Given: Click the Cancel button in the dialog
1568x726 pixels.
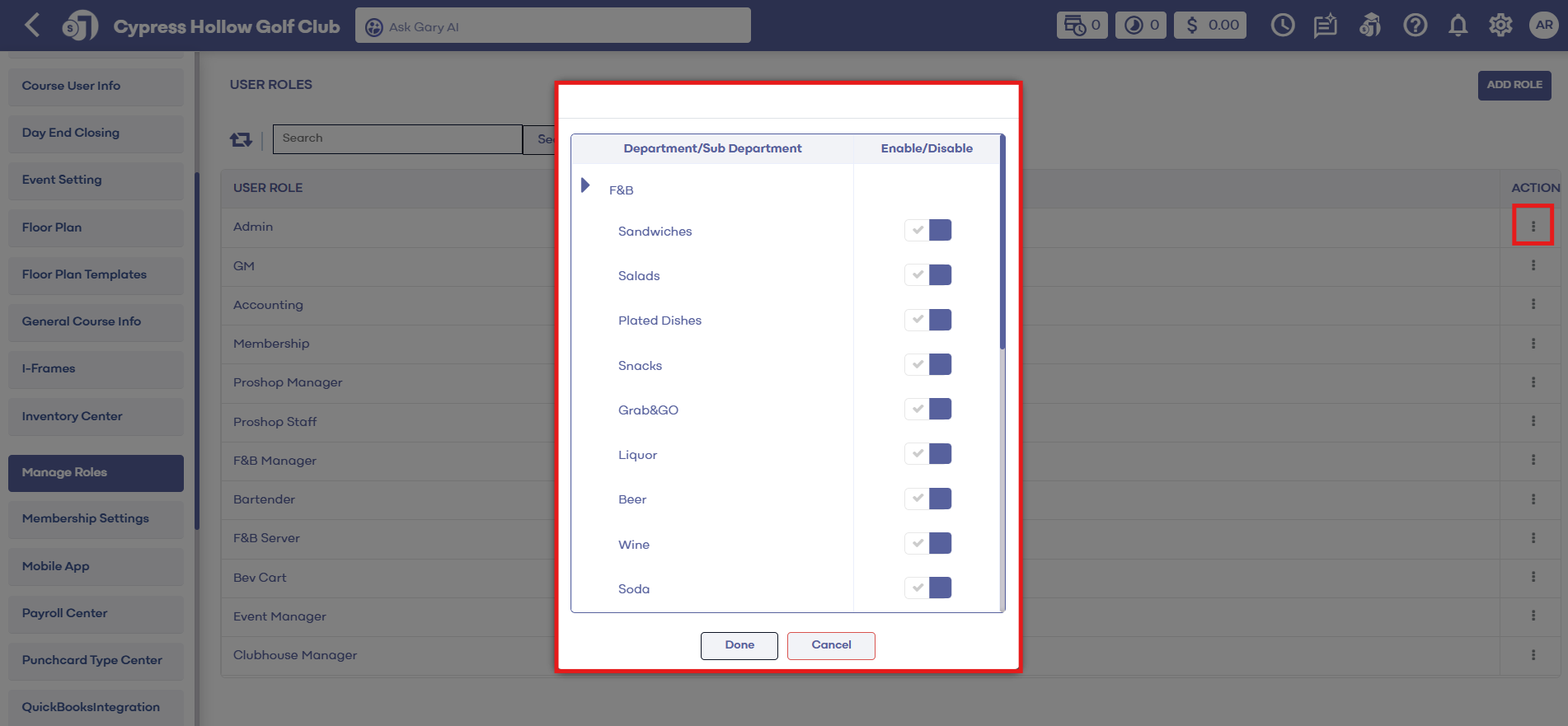Looking at the screenshot, I should click(830, 645).
